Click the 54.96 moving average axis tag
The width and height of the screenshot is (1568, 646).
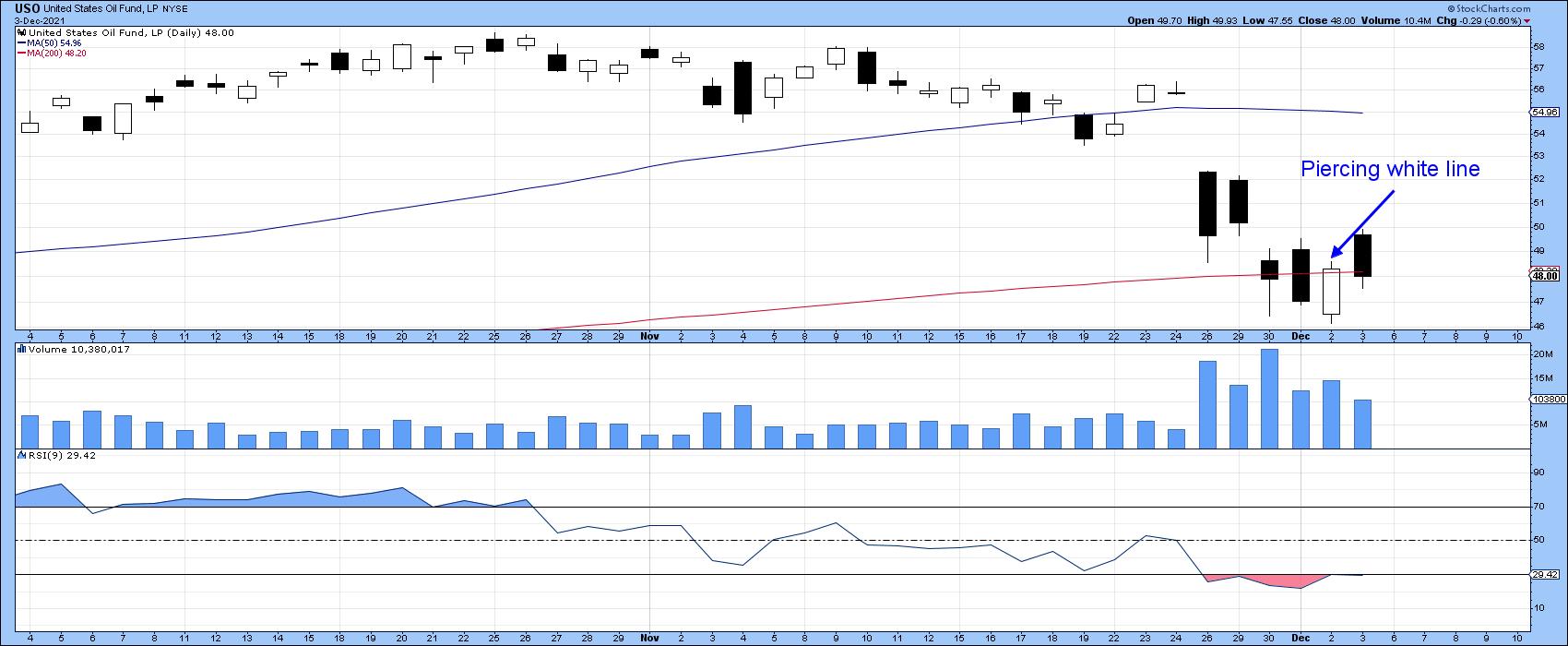(1546, 112)
